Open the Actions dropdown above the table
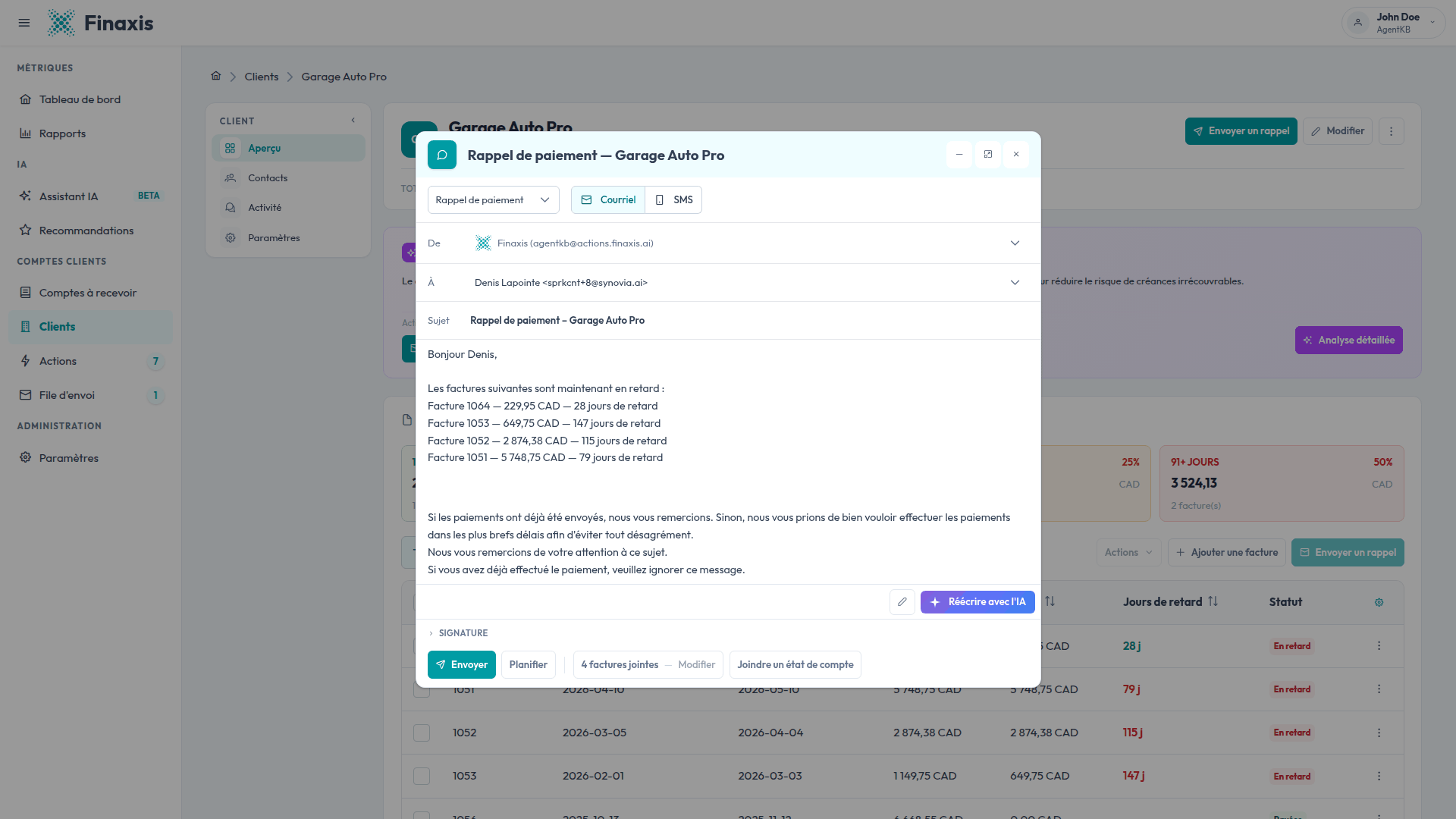 (x=1128, y=553)
